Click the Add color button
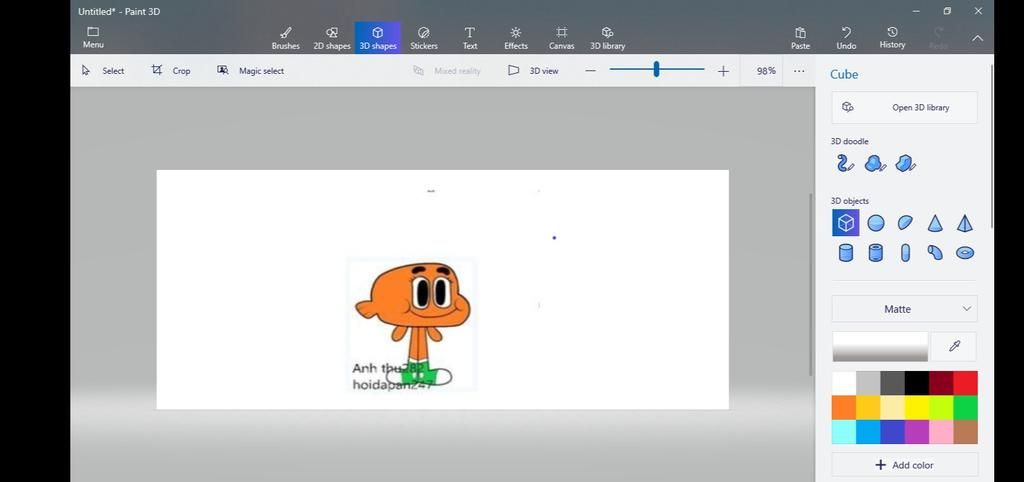1024x482 pixels. [x=904, y=465]
